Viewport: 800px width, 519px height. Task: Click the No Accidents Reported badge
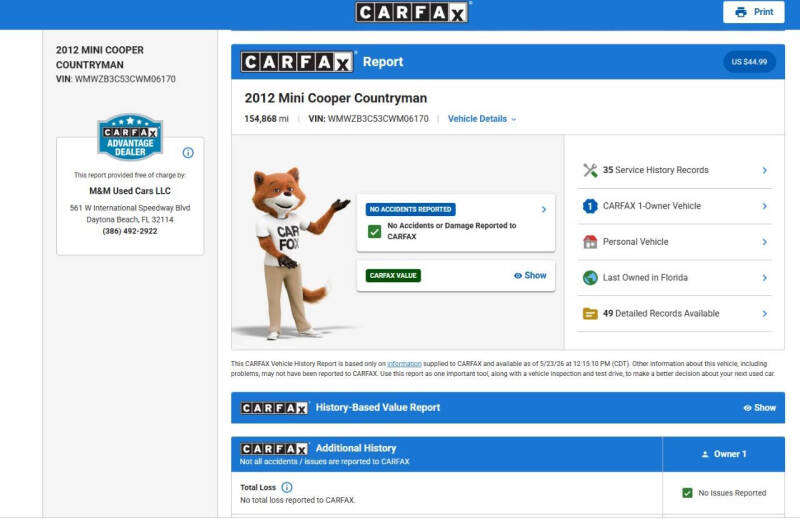point(411,209)
